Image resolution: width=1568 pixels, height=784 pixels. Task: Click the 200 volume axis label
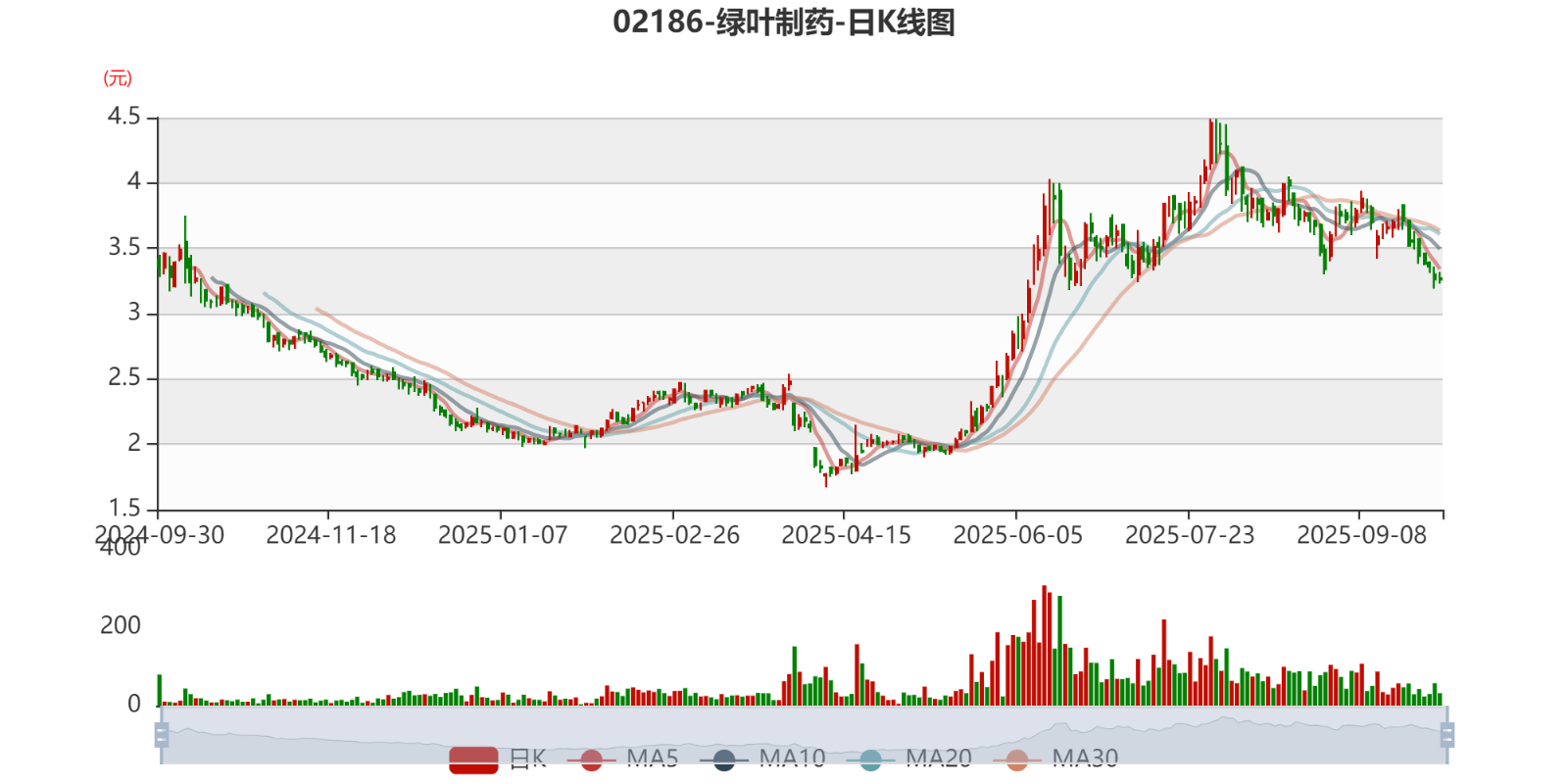121,625
